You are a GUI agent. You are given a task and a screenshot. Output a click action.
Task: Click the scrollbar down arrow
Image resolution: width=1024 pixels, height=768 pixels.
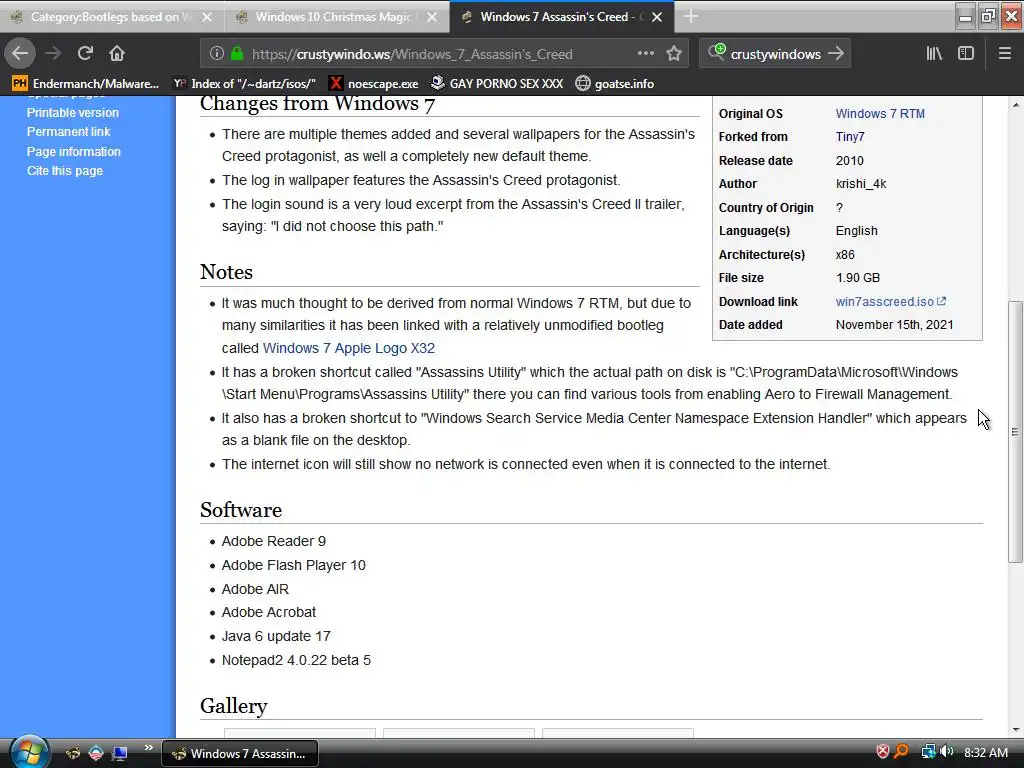(1015, 730)
